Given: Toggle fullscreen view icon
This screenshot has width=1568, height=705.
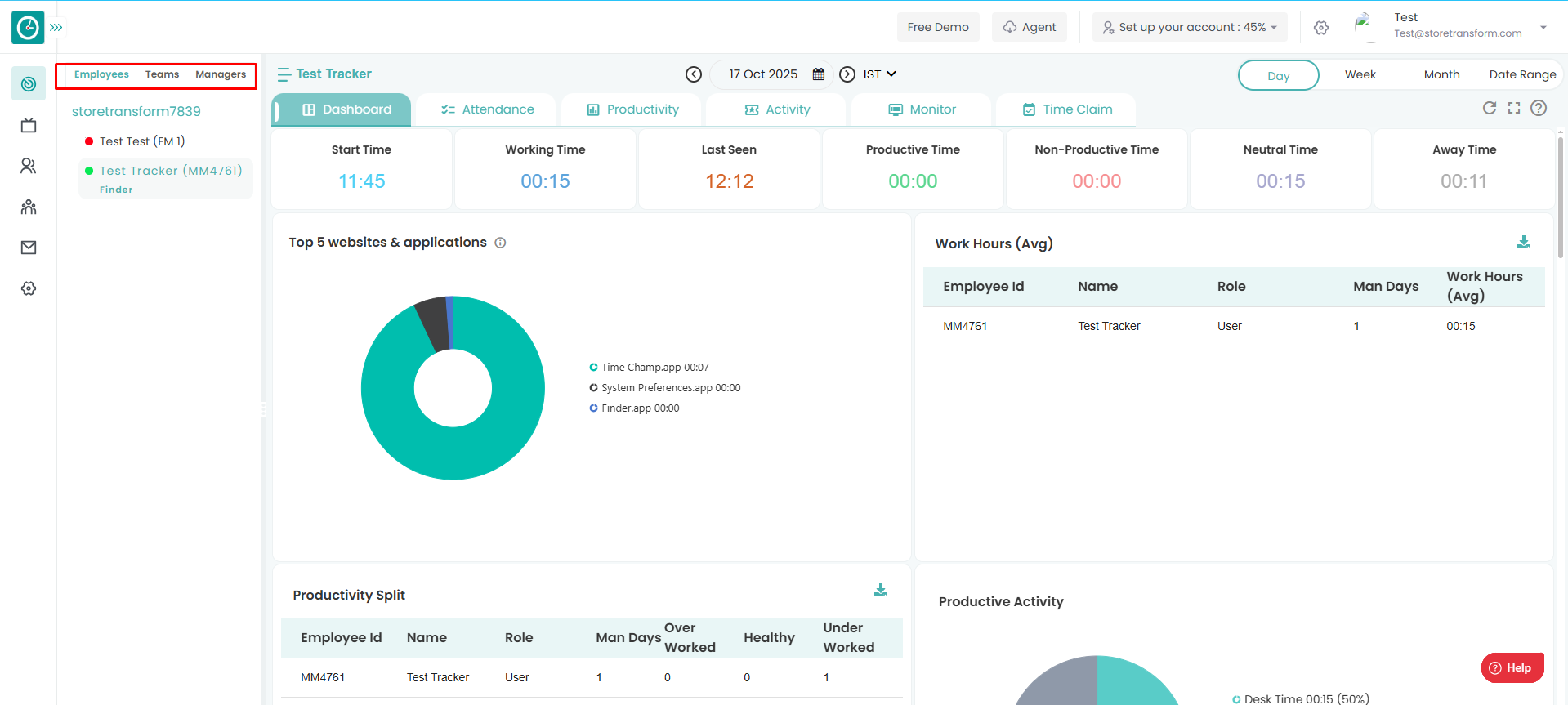Looking at the screenshot, I should (x=1514, y=108).
